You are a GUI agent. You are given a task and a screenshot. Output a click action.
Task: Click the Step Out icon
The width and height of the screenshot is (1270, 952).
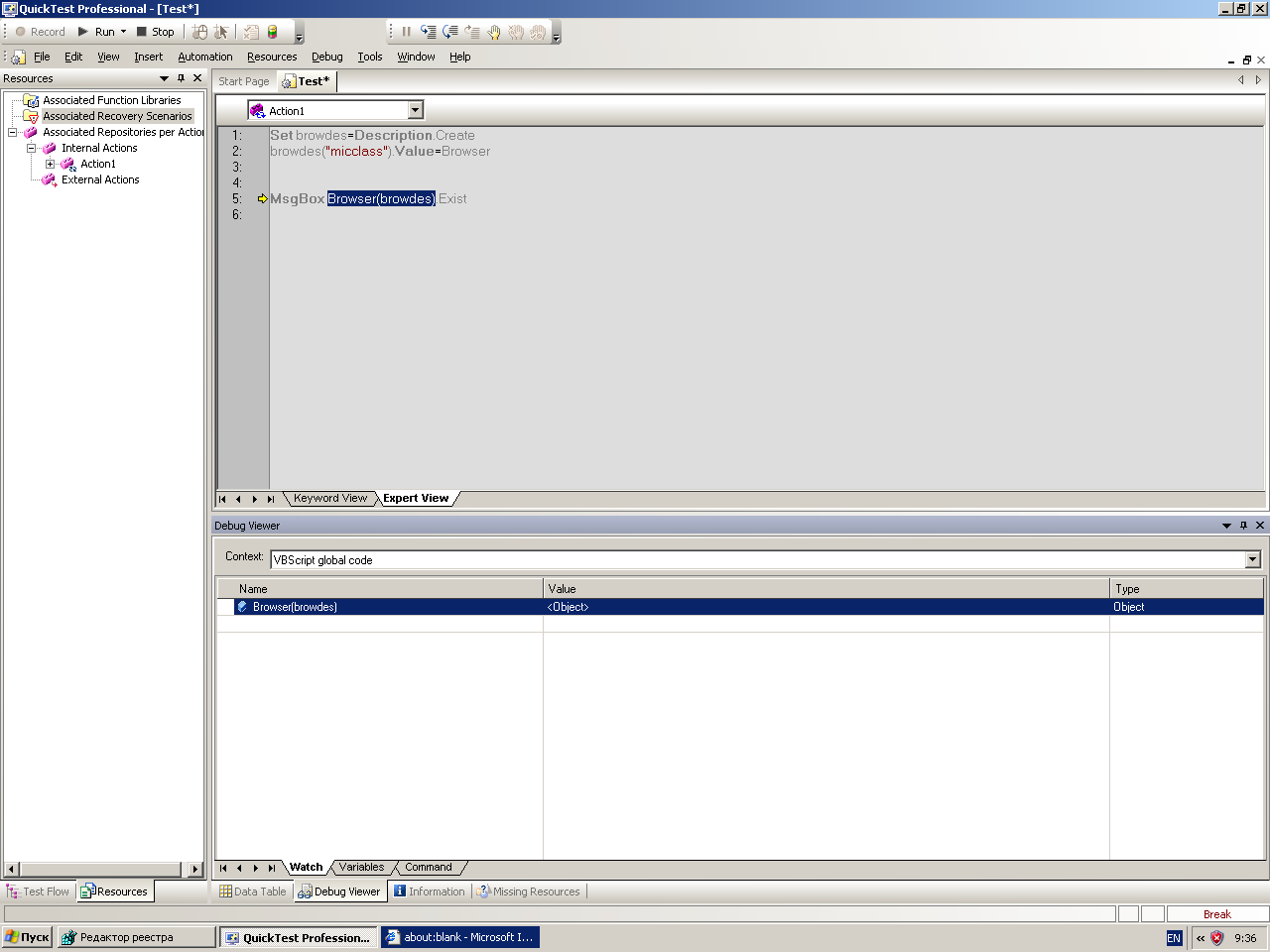click(471, 32)
